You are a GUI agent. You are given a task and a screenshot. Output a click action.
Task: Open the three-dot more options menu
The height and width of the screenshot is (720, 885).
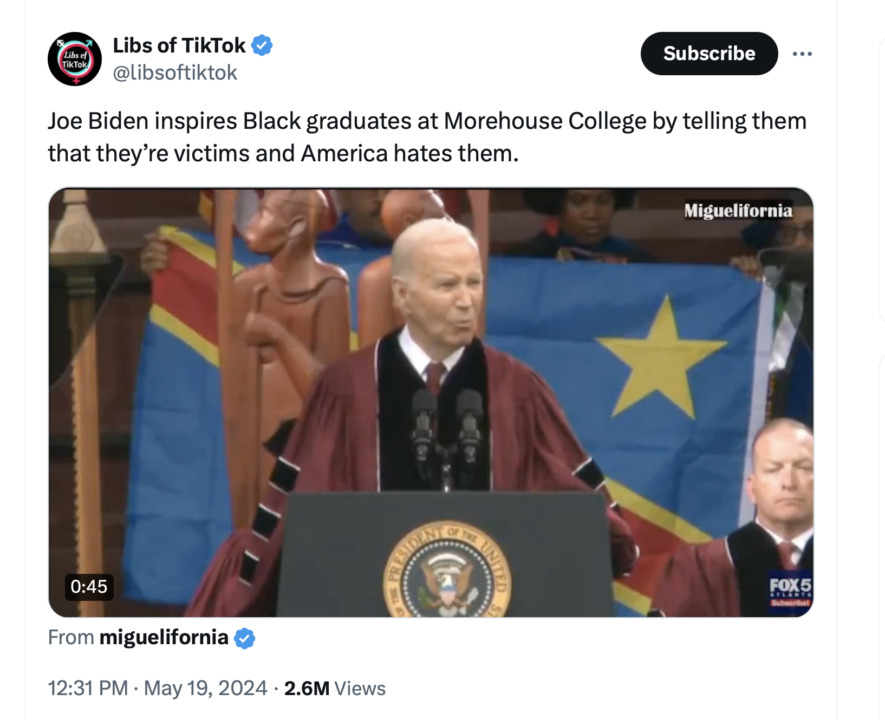coord(802,54)
